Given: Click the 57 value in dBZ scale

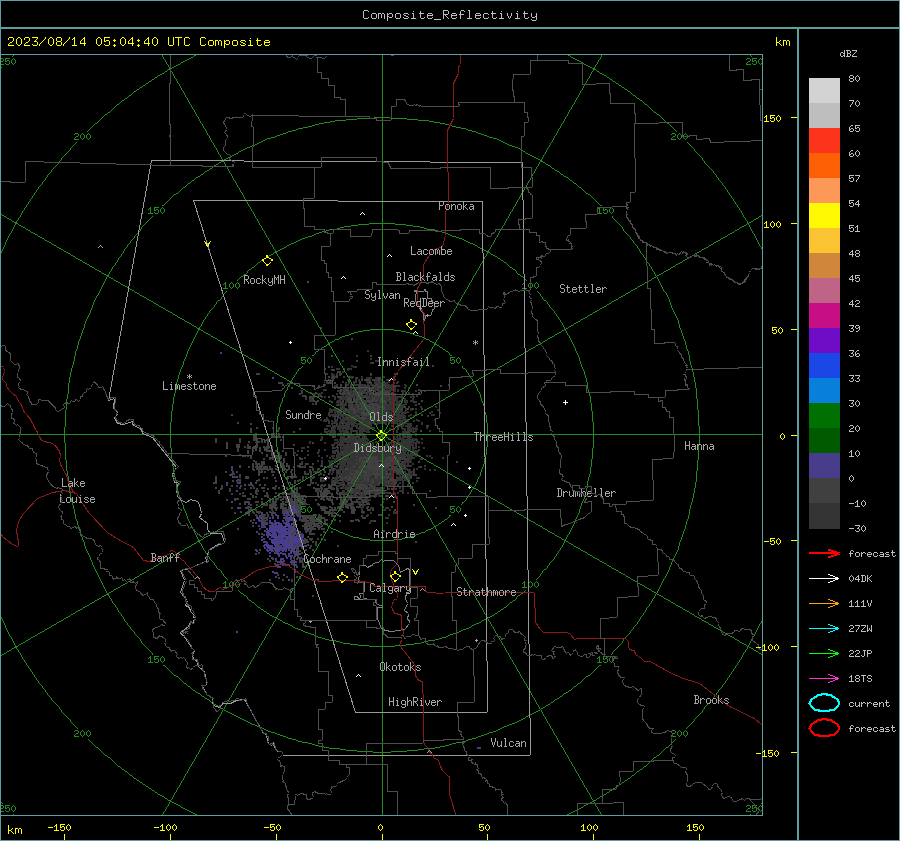Looking at the screenshot, I should [x=854, y=178].
